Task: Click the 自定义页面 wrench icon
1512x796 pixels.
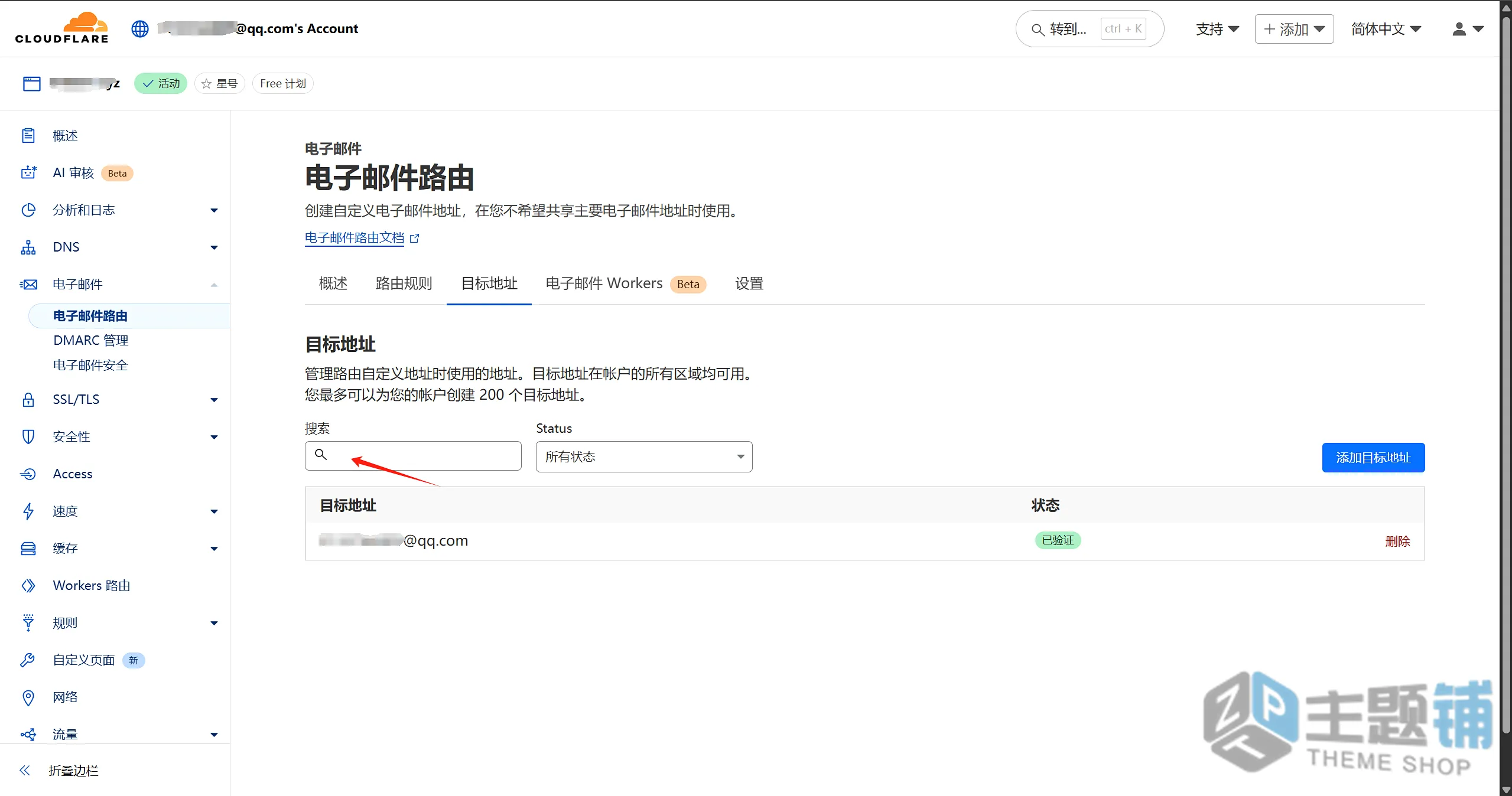Action: point(28,660)
